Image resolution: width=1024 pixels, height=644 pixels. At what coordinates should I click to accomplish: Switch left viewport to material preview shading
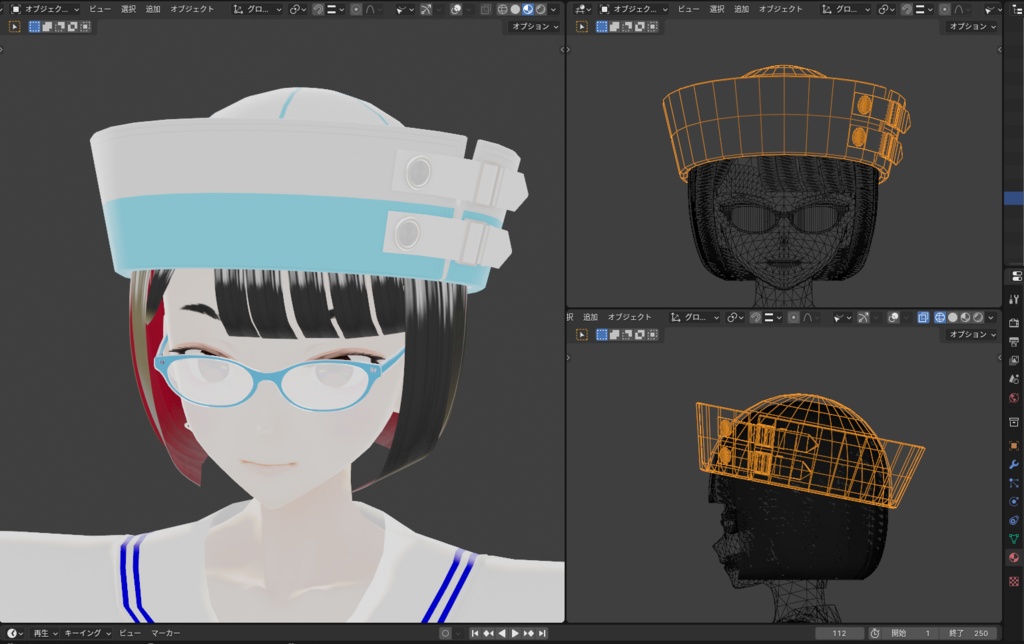[528, 9]
